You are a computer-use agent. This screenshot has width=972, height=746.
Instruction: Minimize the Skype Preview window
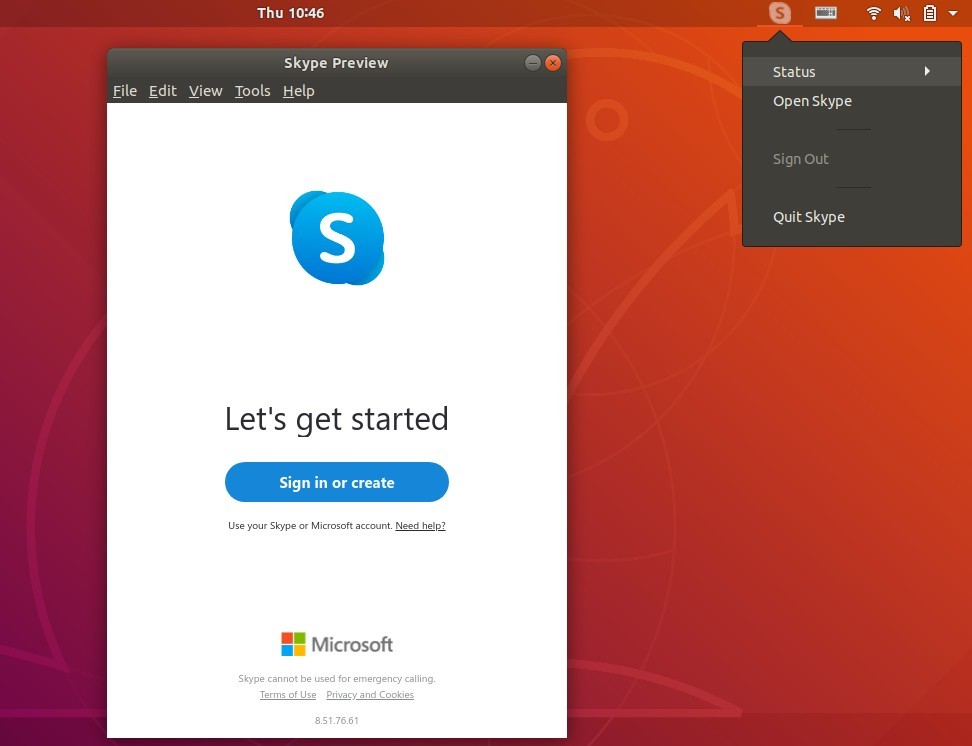click(532, 63)
